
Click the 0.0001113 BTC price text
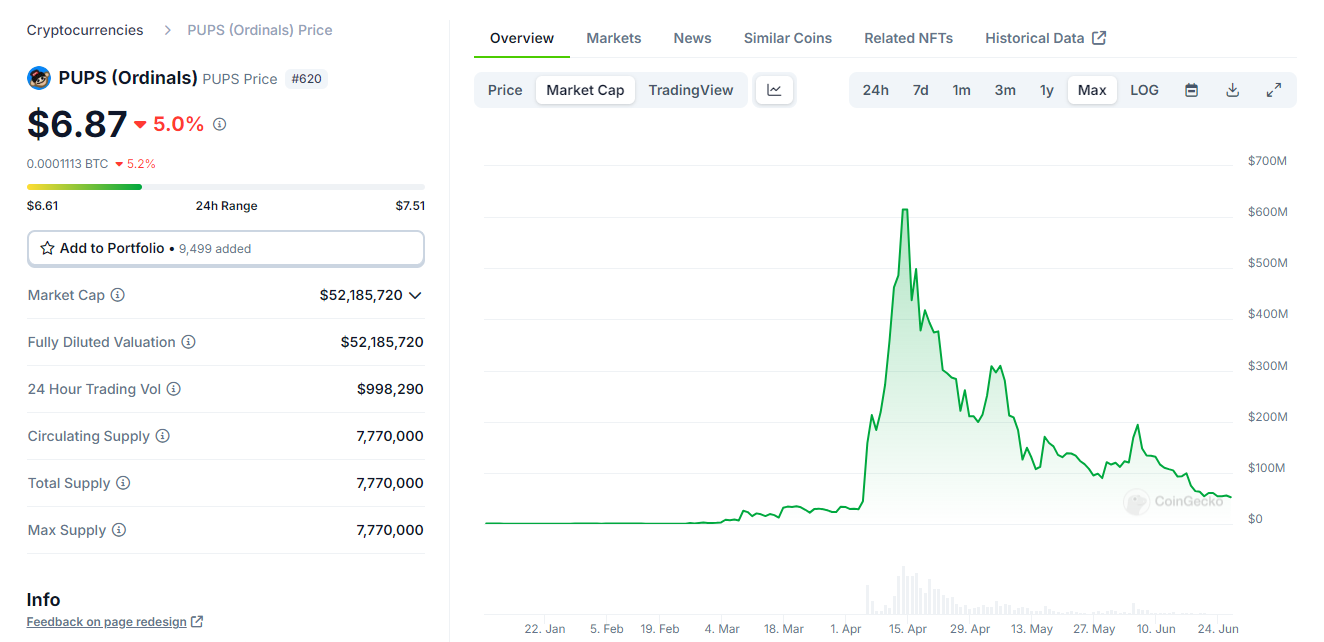tap(67, 163)
